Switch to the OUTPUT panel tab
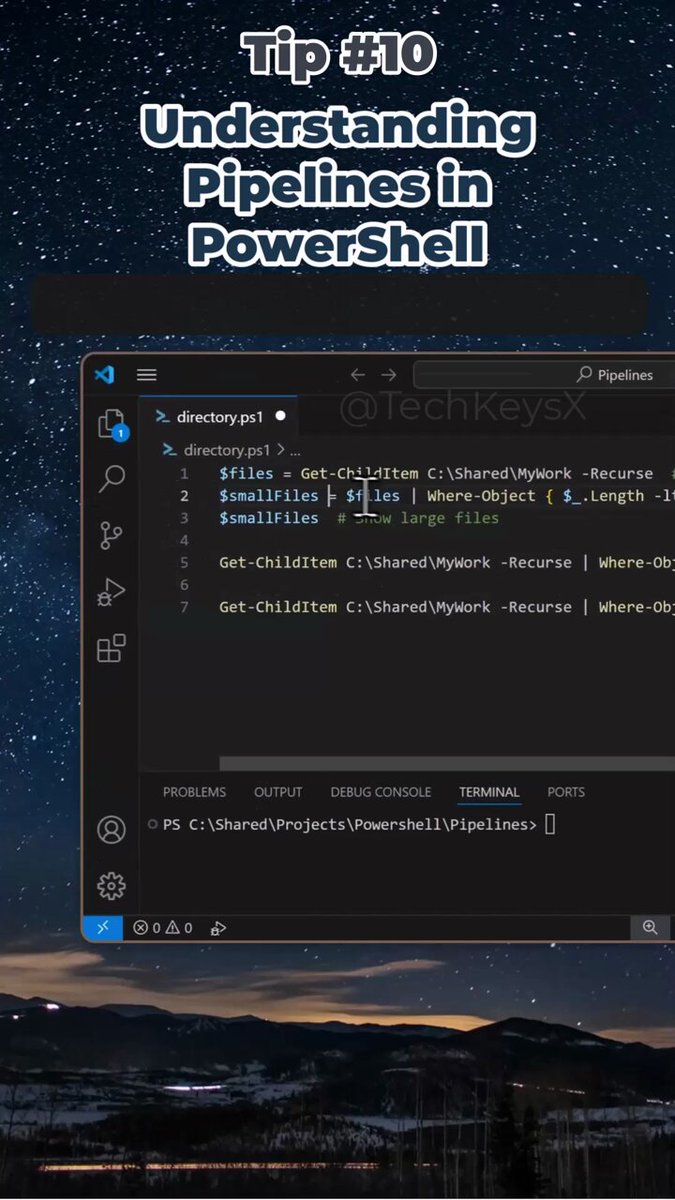 [278, 792]
